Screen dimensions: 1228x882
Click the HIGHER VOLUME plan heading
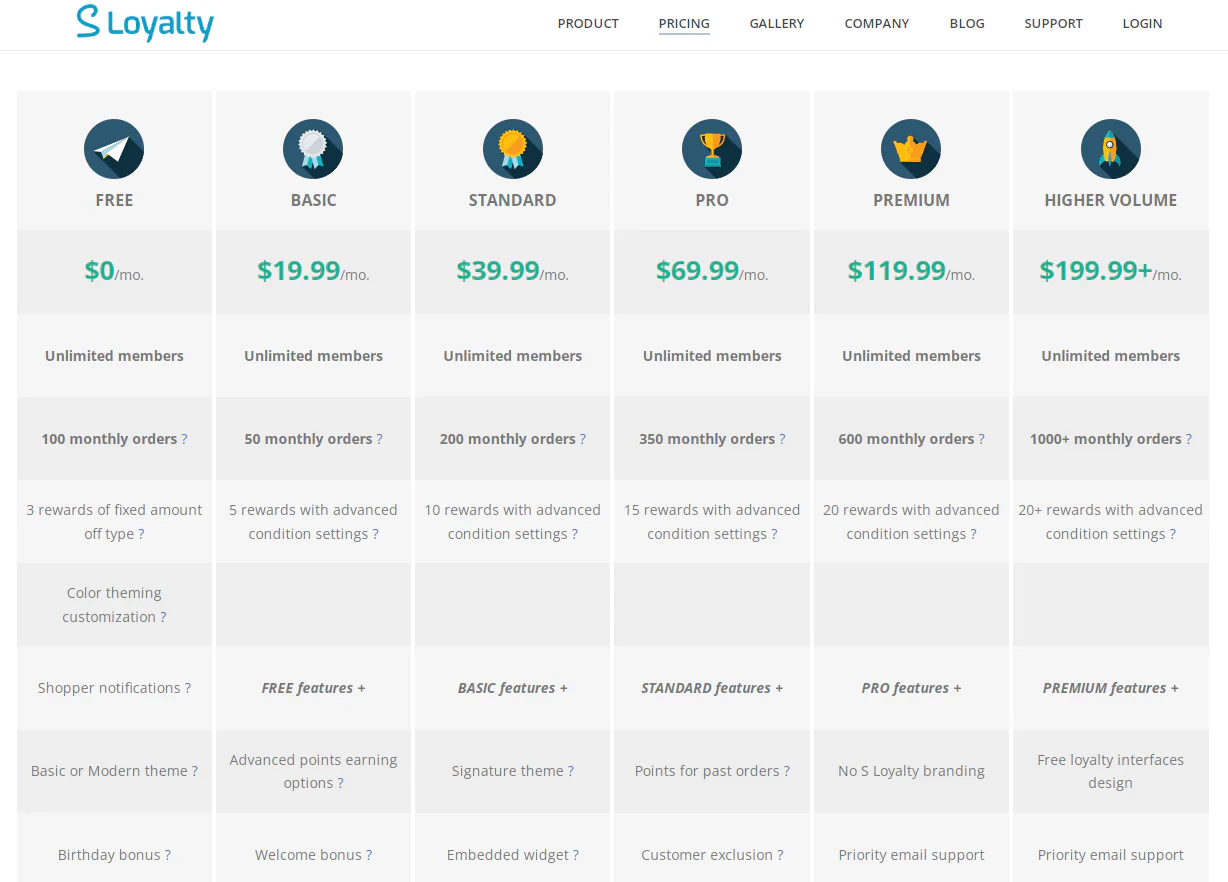1111,200
